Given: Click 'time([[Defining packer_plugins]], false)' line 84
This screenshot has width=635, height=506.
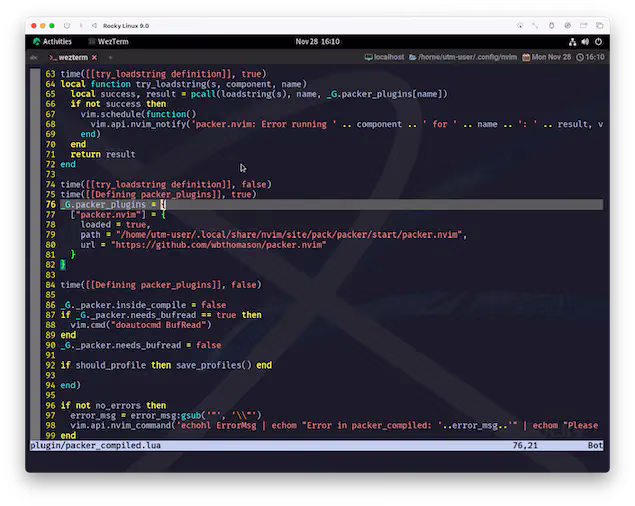Looking at the screenshot, I should (161, 285).
